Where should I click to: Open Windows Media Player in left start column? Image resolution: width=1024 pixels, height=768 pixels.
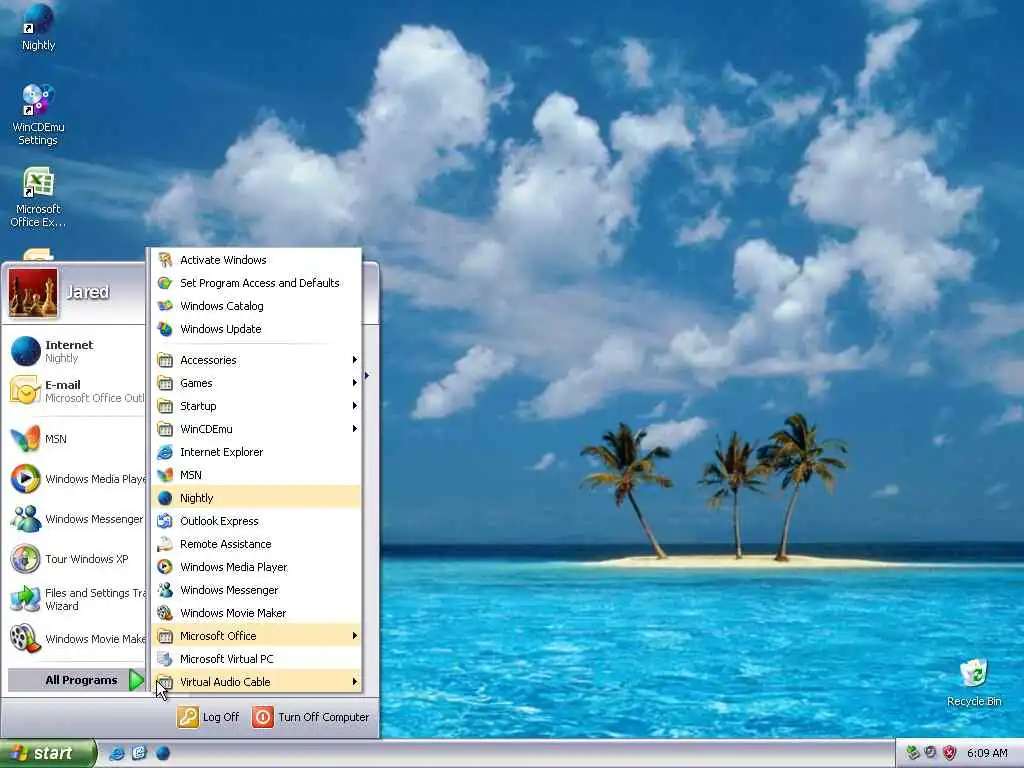click(77, 479)
